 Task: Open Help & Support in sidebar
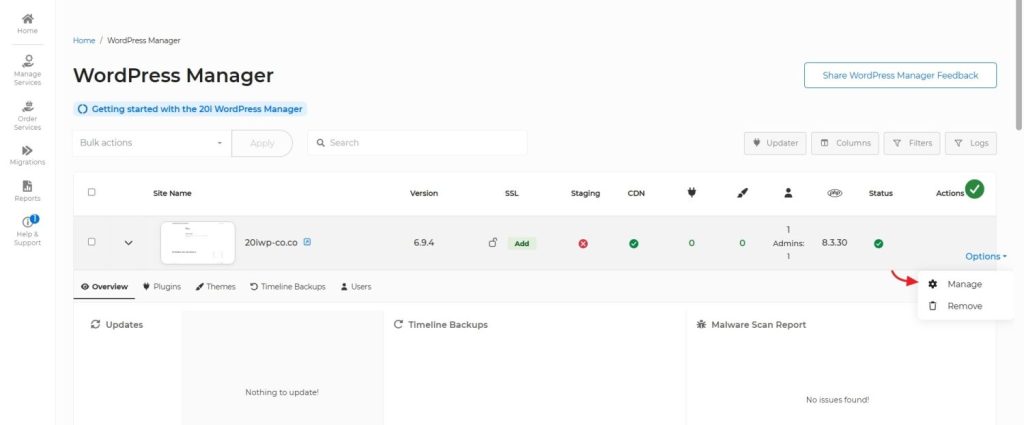coord(27,231)
